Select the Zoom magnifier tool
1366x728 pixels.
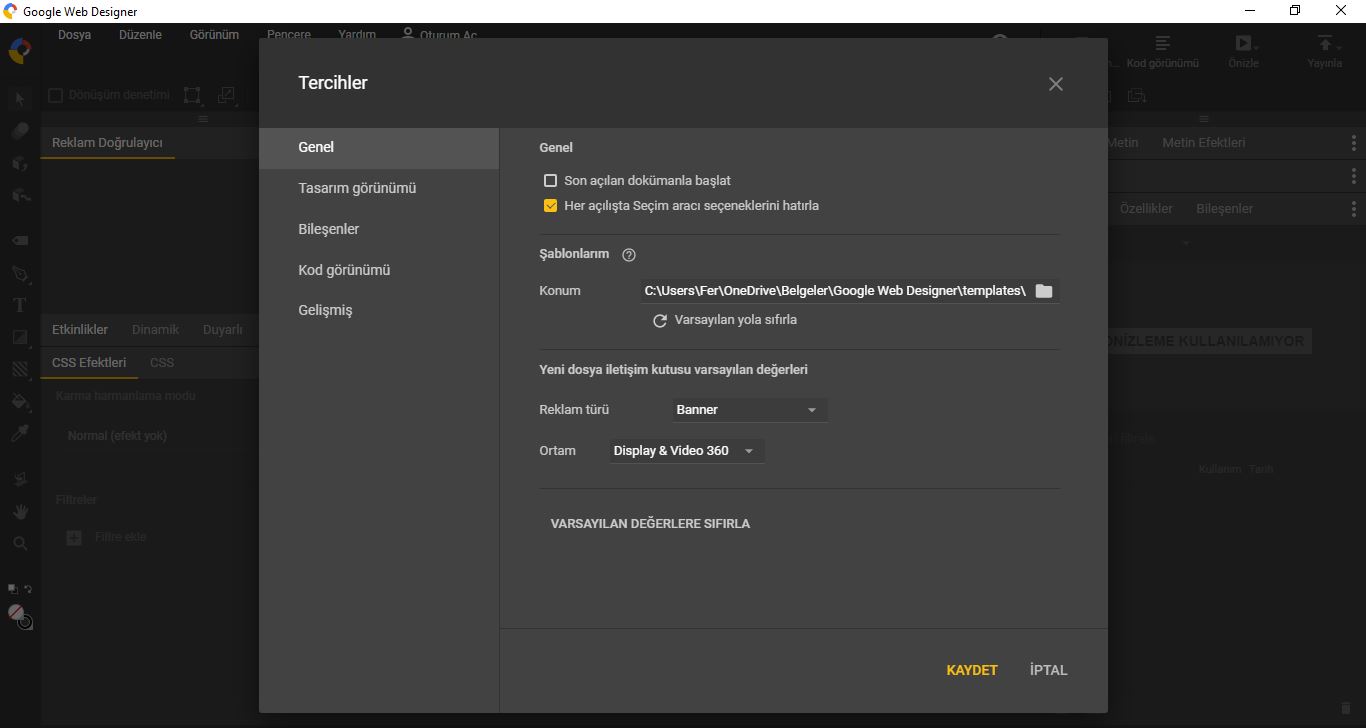tap(20, 543)
